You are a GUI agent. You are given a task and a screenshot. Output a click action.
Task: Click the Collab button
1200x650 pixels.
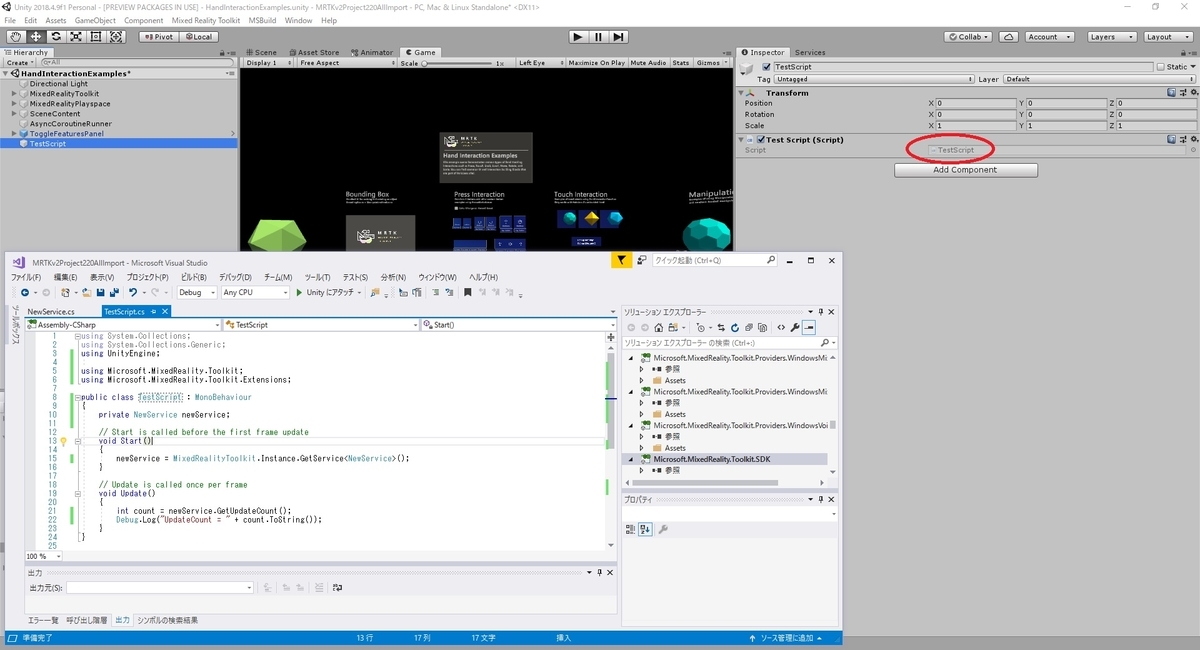tap(970, 37)
